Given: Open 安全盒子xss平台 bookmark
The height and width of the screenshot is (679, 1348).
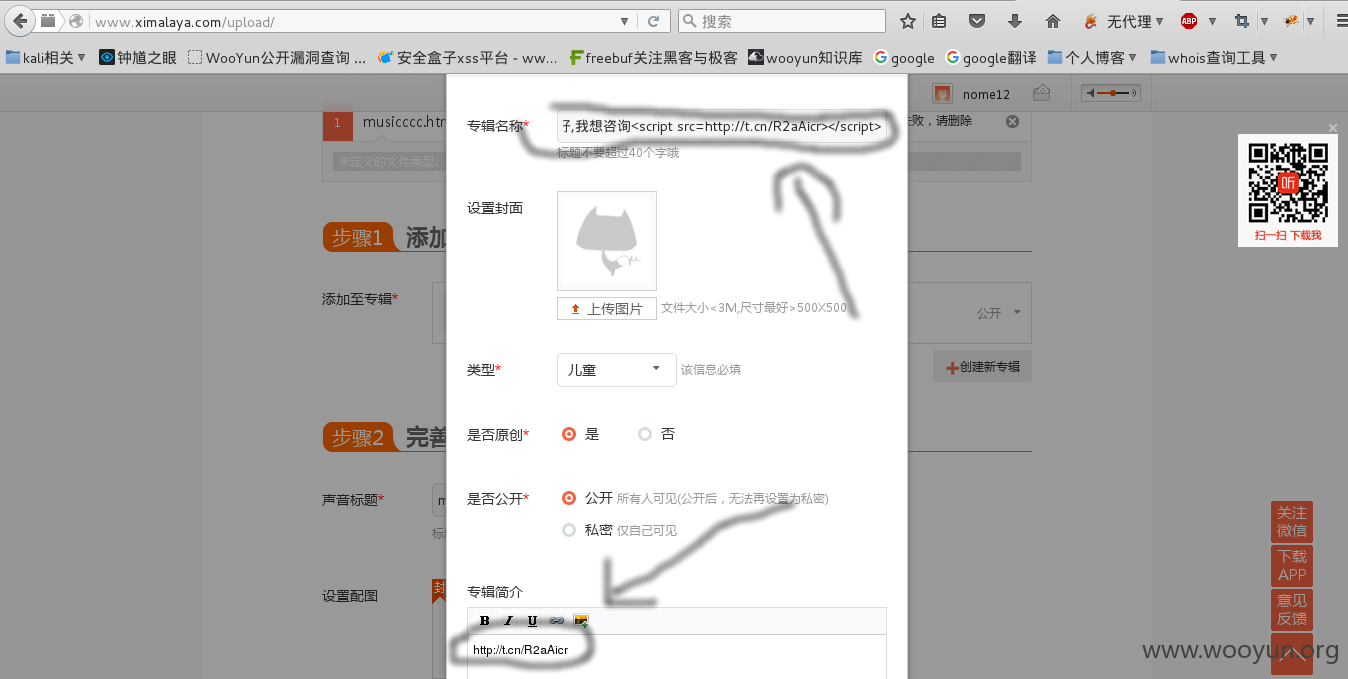Looking at the screenshot, I should point(467,58).
